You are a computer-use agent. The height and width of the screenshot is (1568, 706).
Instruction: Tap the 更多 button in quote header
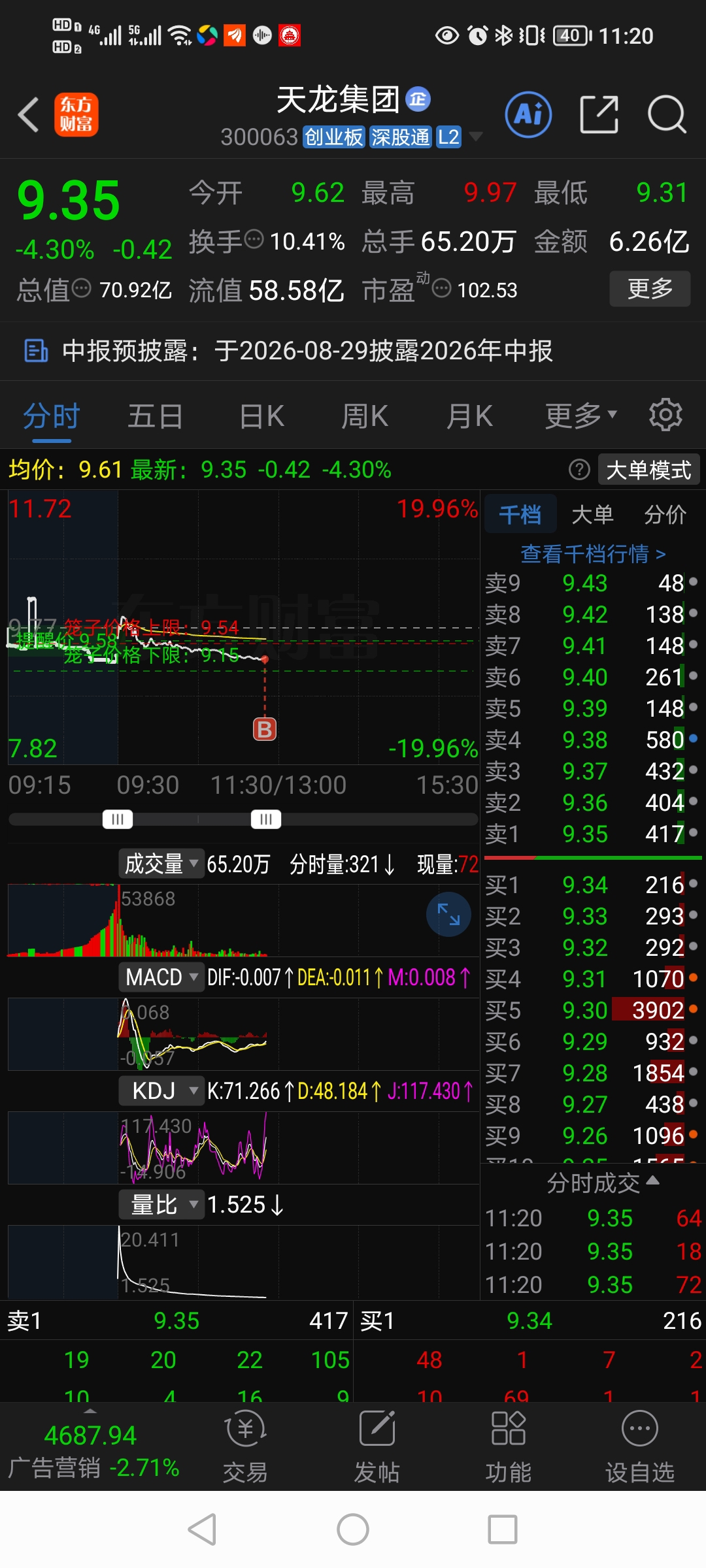(650, 289)
